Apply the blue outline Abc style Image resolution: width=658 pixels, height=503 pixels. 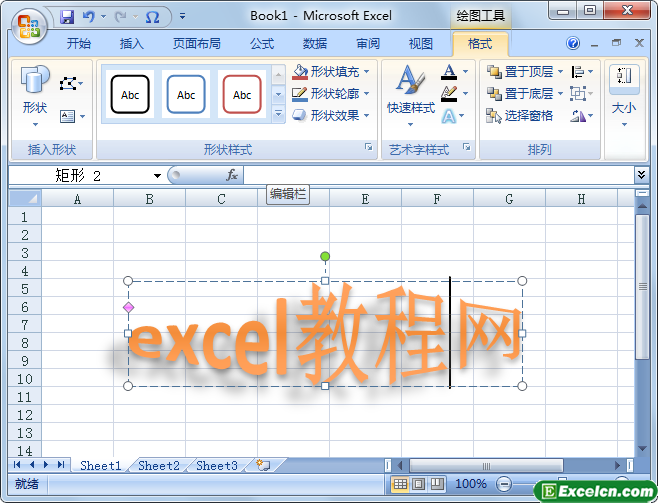[186, 94]
